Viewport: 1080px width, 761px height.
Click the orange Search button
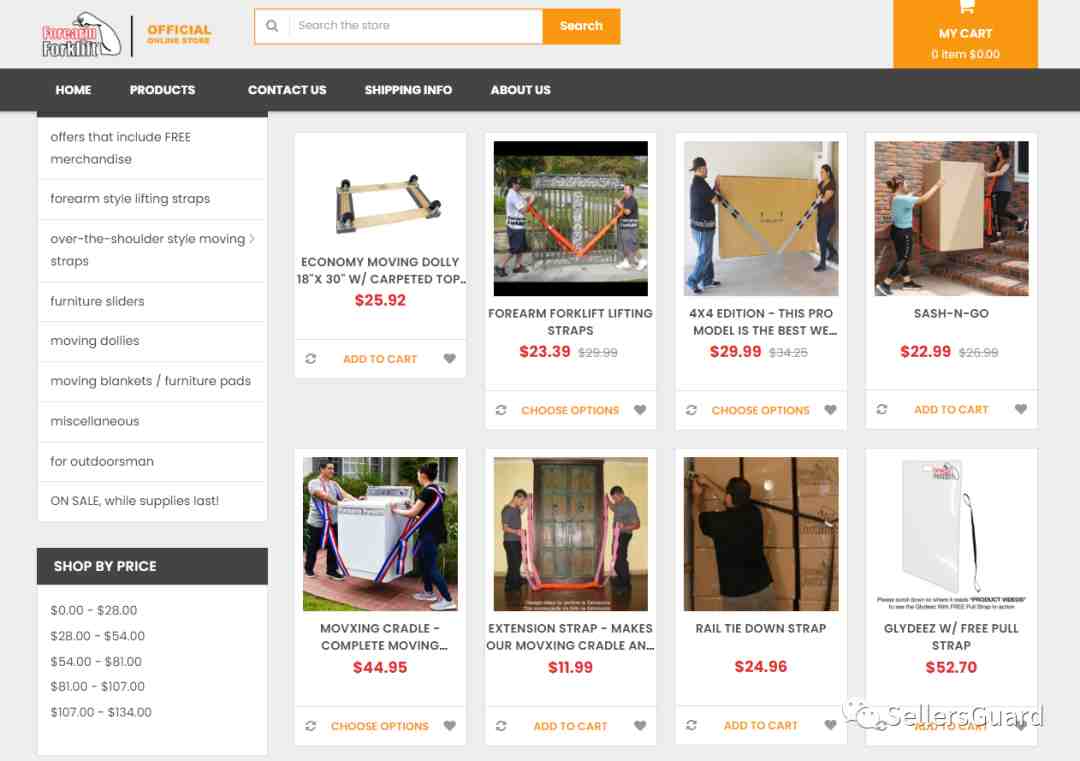coord(581,26)
